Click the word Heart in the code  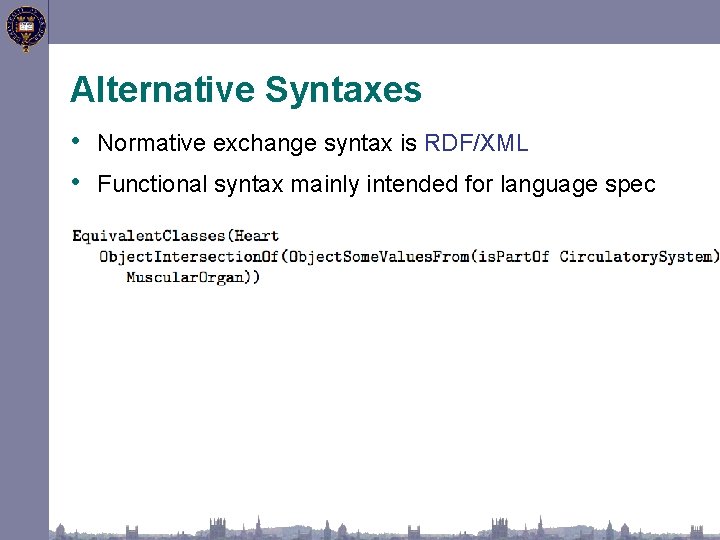click(257, 236)
